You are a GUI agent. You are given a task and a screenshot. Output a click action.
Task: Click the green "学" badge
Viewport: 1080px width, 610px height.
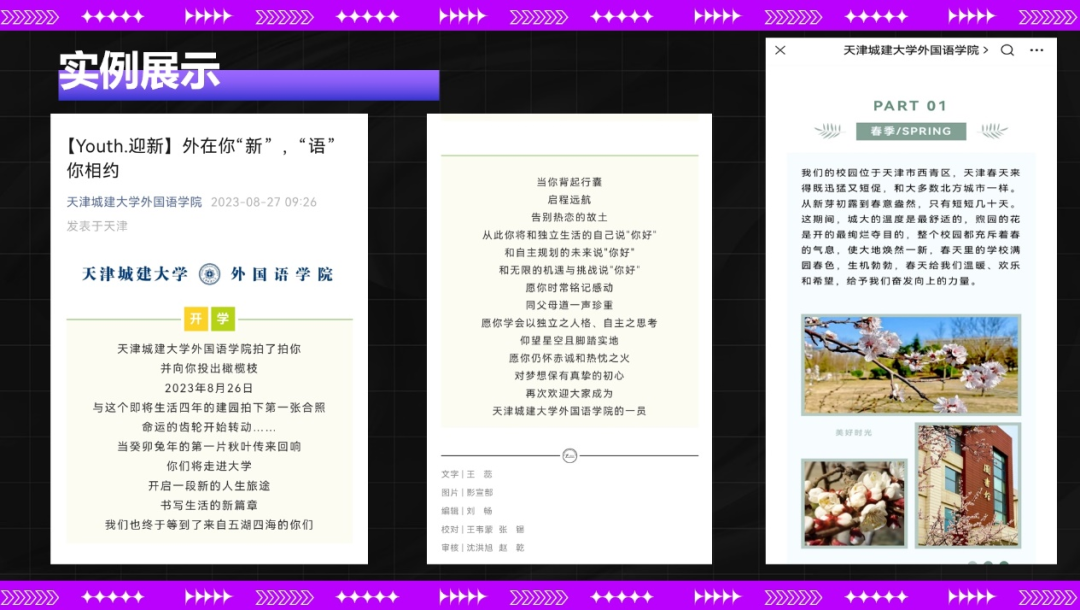(223, 319)
